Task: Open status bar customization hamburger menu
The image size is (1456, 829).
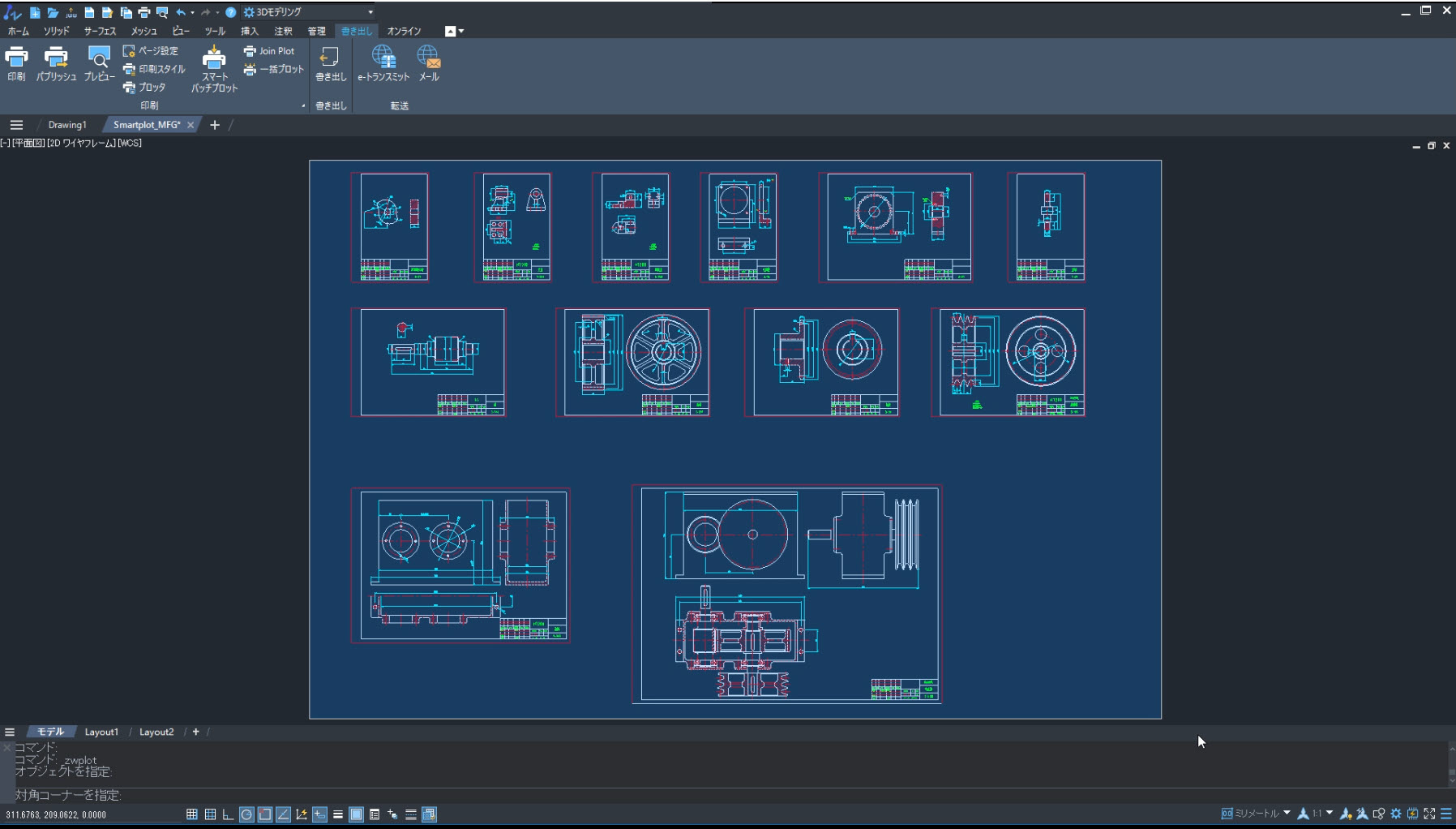Action: click(x=1446, y=814)
